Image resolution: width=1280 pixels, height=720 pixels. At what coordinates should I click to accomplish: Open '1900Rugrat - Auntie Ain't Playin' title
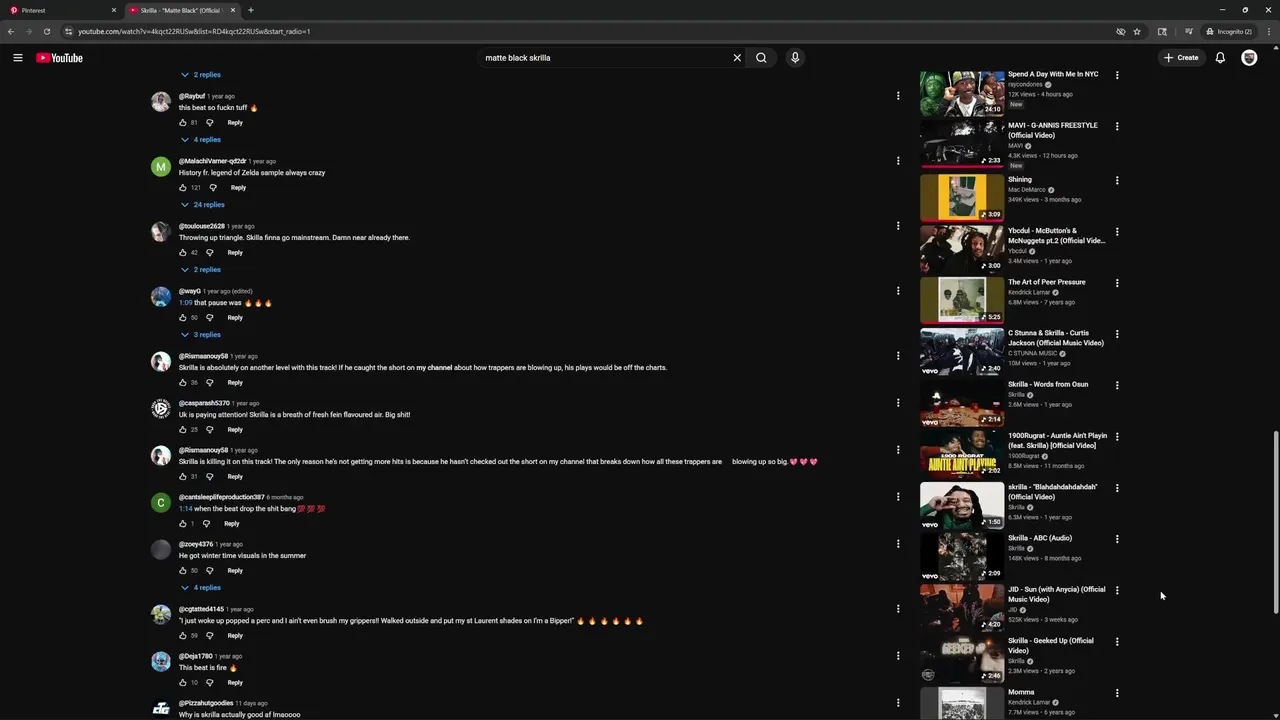click(1057, 440)
